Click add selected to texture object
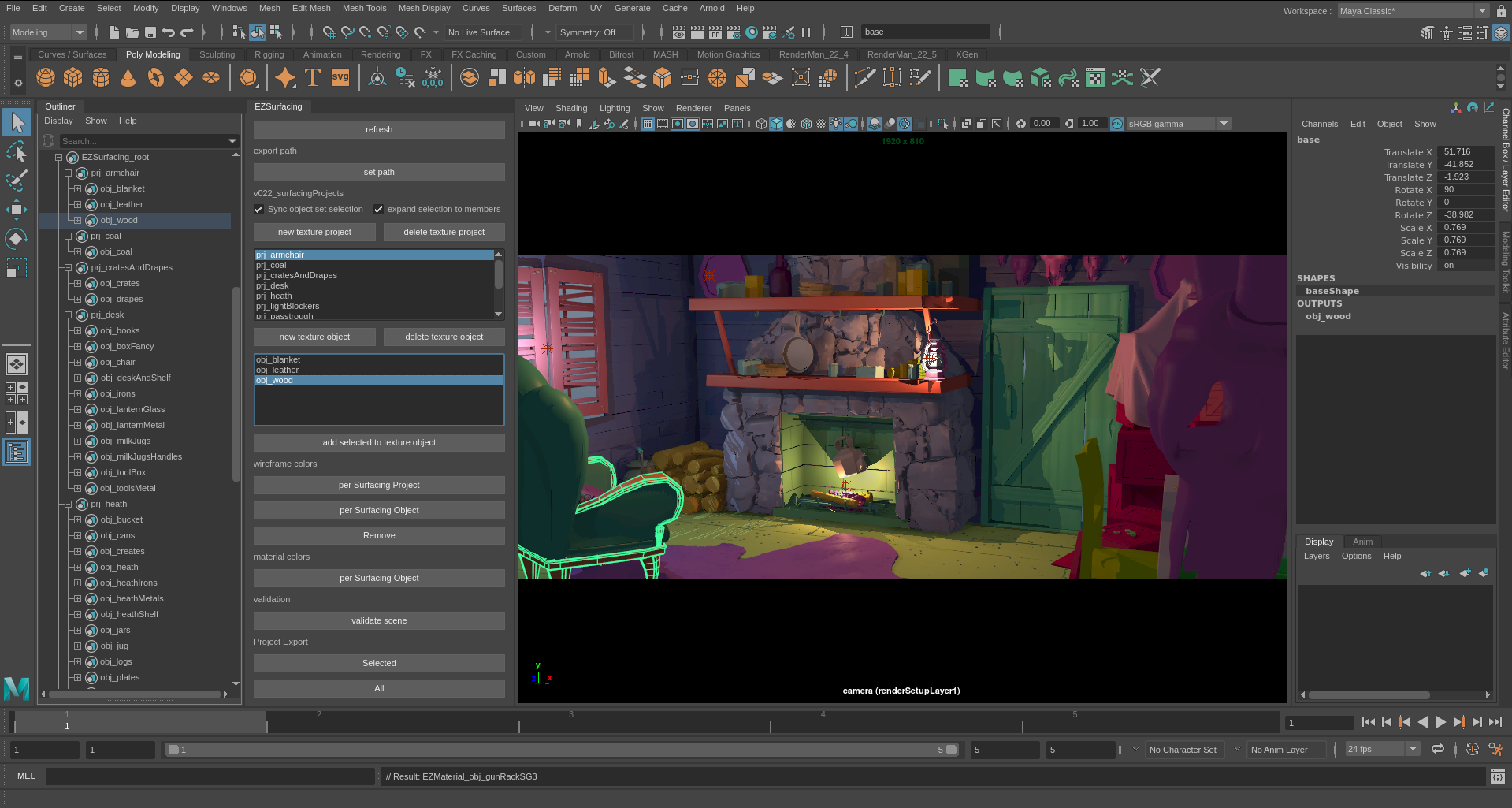The height and width of the screenshot is (808, 1512). coord(379,443)
